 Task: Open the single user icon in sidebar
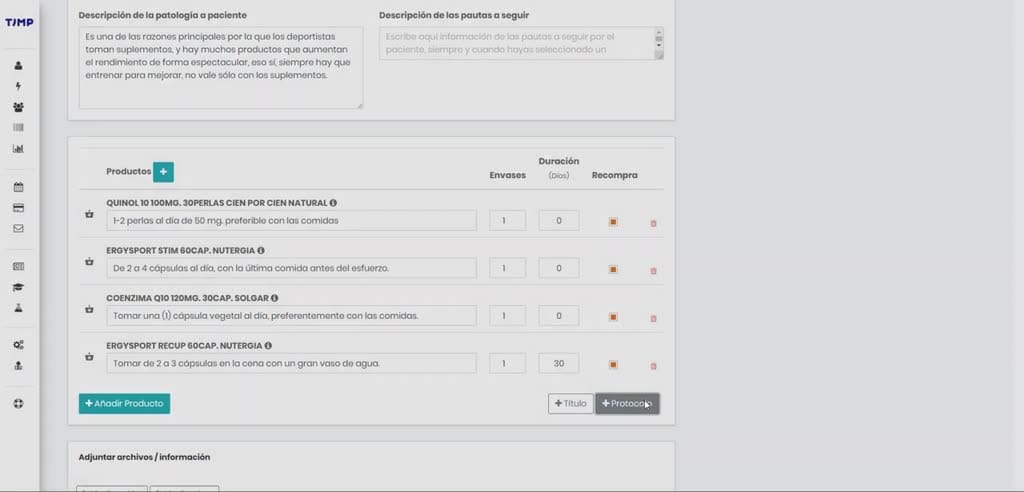[x=18, y=65]
